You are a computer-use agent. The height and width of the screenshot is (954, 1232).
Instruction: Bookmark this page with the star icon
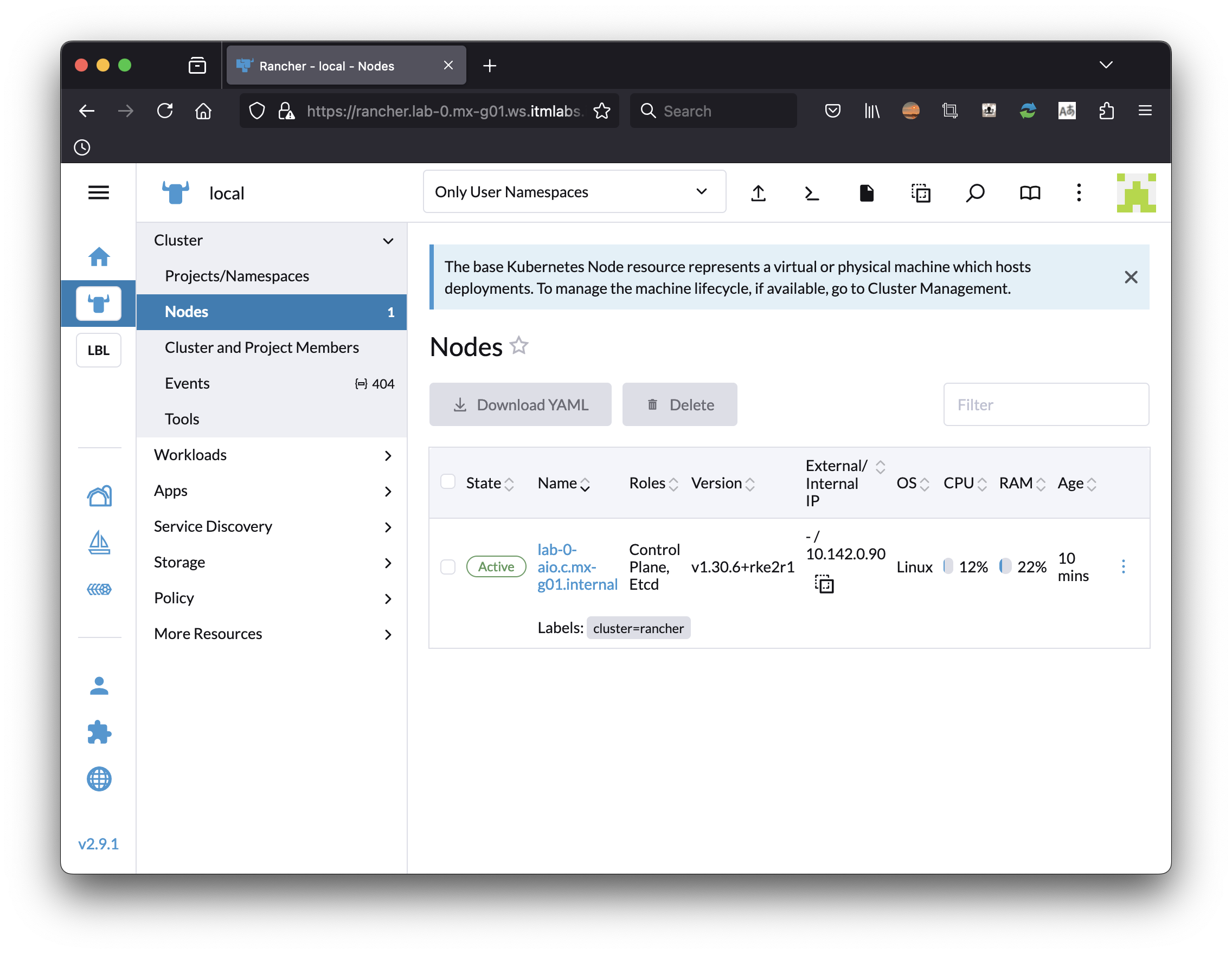tap(602, 111)
